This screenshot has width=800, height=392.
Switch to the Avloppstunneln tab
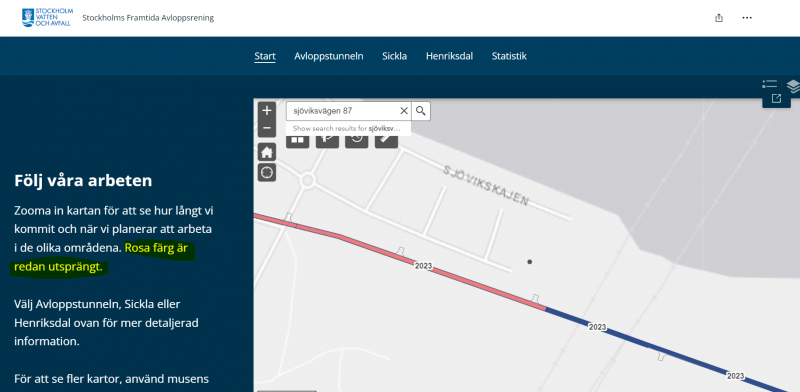click(x=329, y=56)
